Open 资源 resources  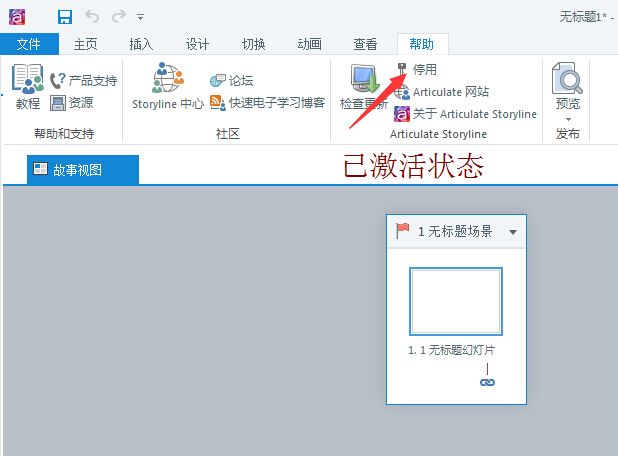(72, 103)
